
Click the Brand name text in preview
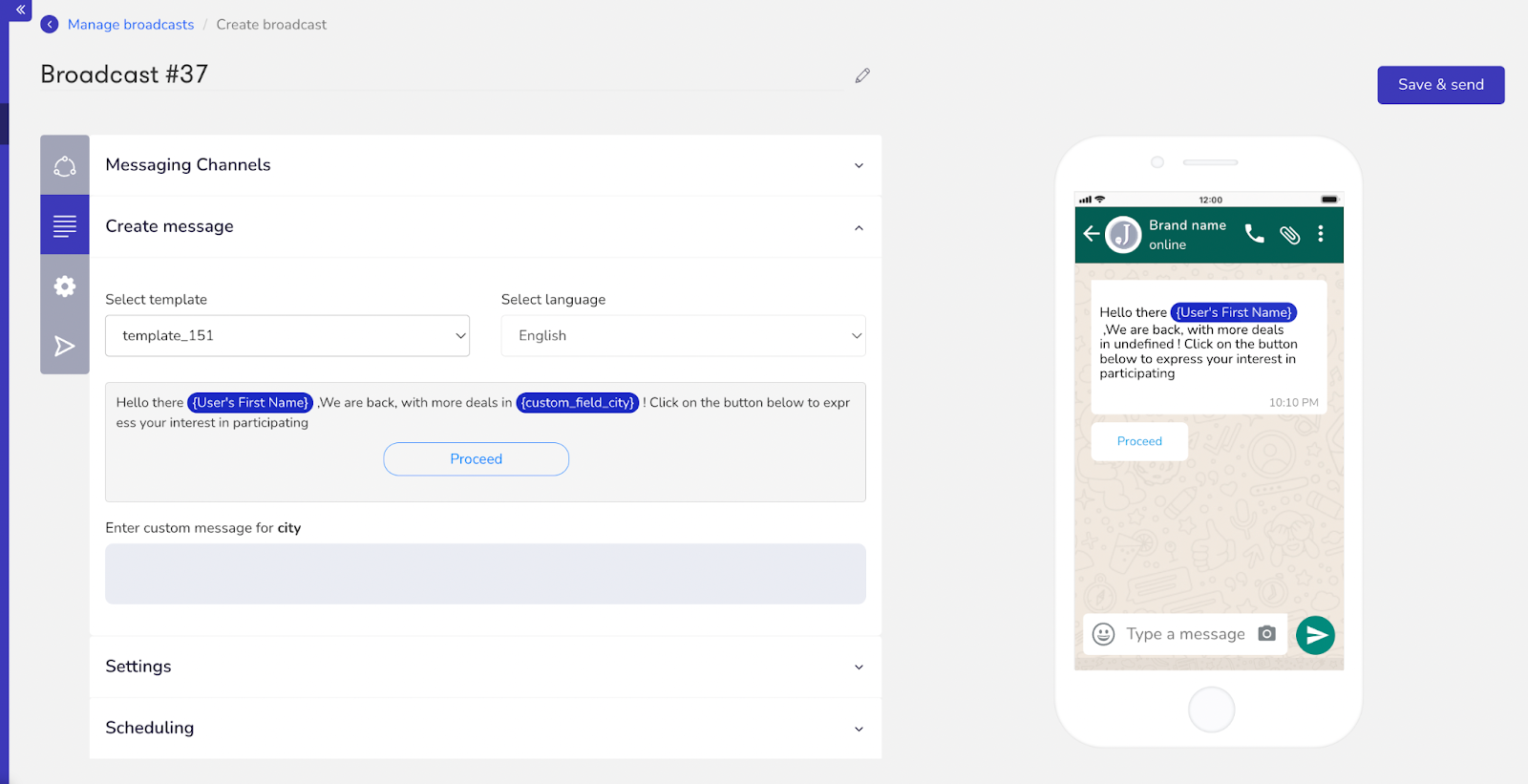(1187, 225)
